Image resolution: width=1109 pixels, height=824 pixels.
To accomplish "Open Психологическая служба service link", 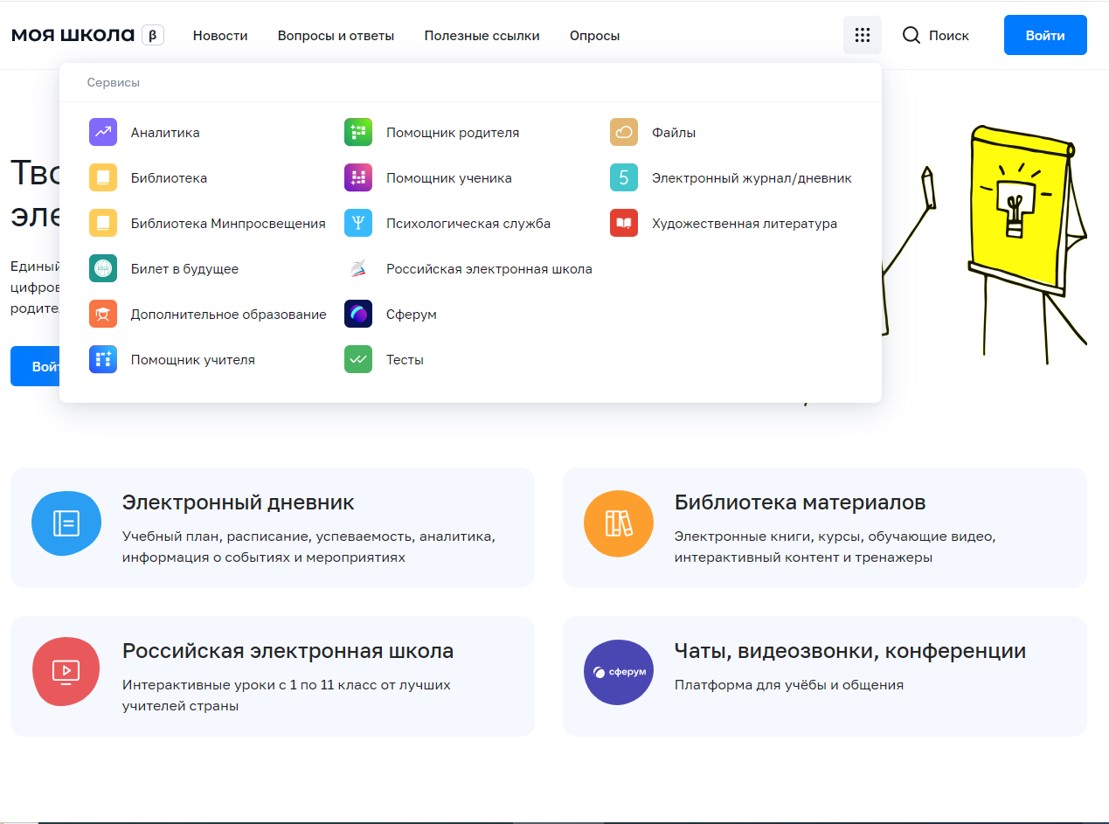I will point(468,224).
